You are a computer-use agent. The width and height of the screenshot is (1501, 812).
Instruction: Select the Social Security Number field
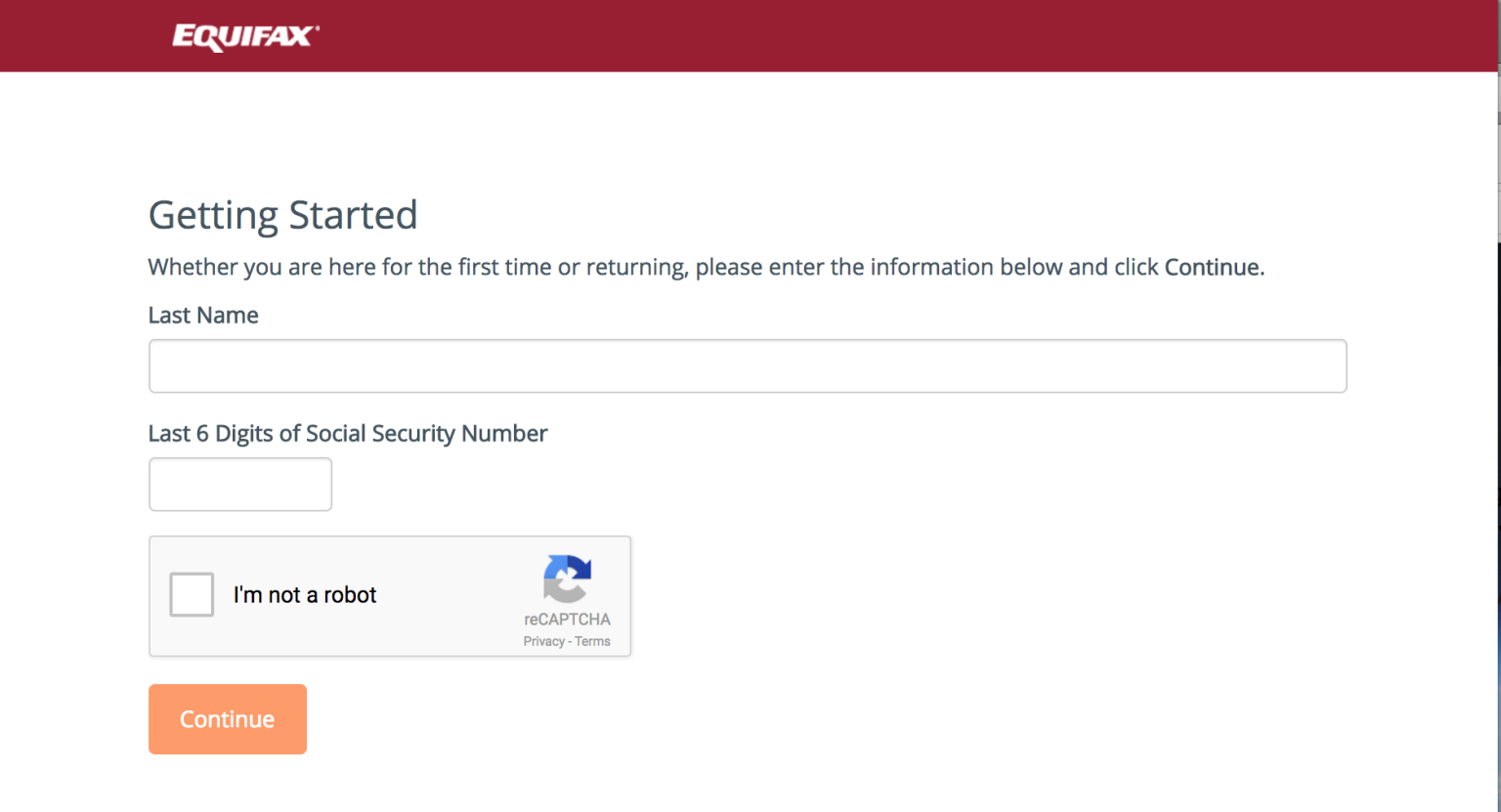click(x=239, y=484)
